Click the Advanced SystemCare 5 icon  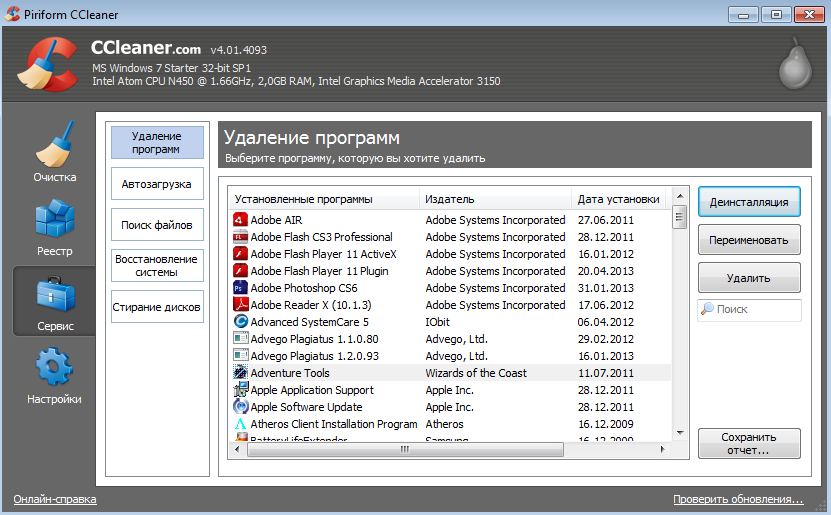pos(241,322)
